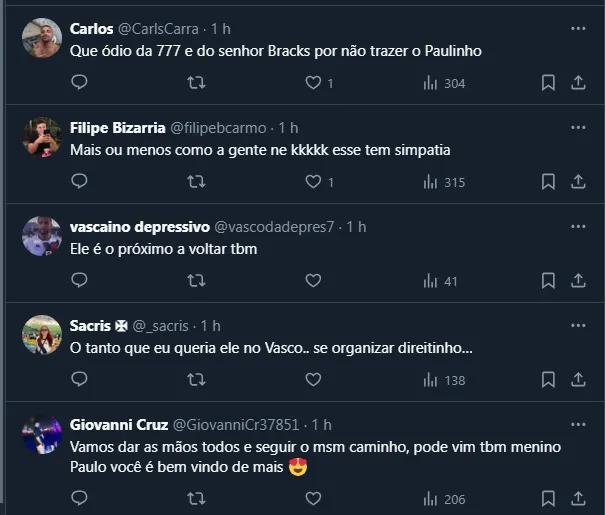
Task: Like Carlos's tweet about Paulinho
Action: 313,83
